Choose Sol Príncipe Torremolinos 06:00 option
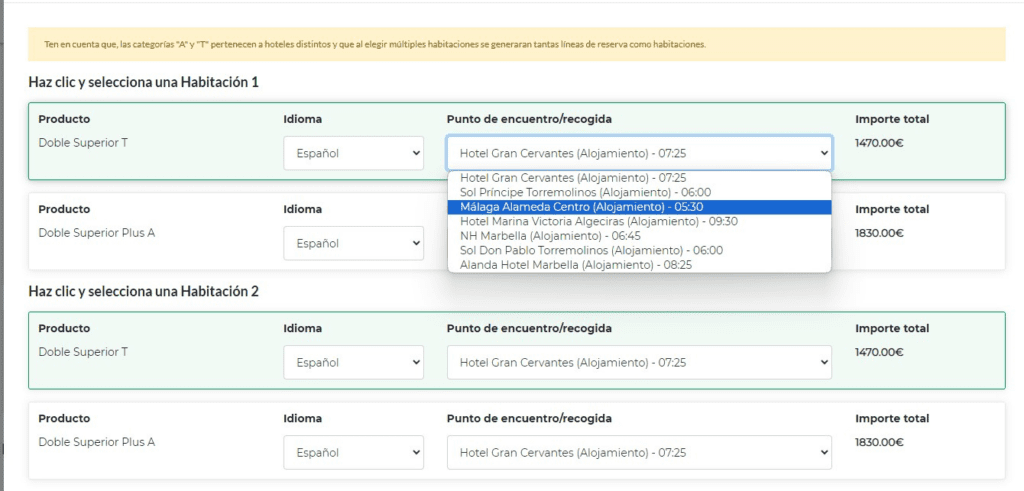Screen dimensions: 1024x491 click(585, 192)
